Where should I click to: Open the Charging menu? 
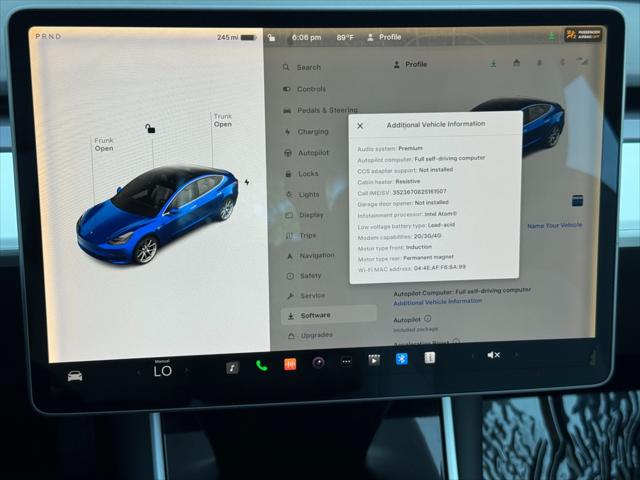pyautogui.click(x=307, y=132)
